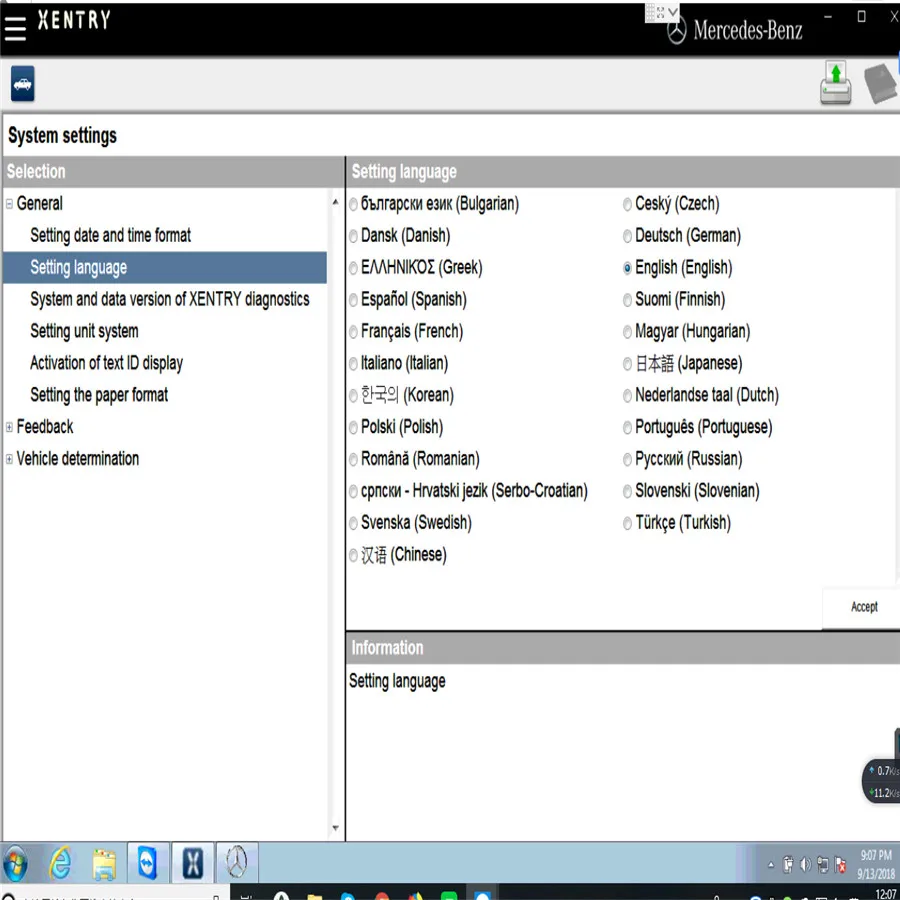Select the English (English) radio button
Image resolution: width=900 pixels, height=900 pixels.
627,268
